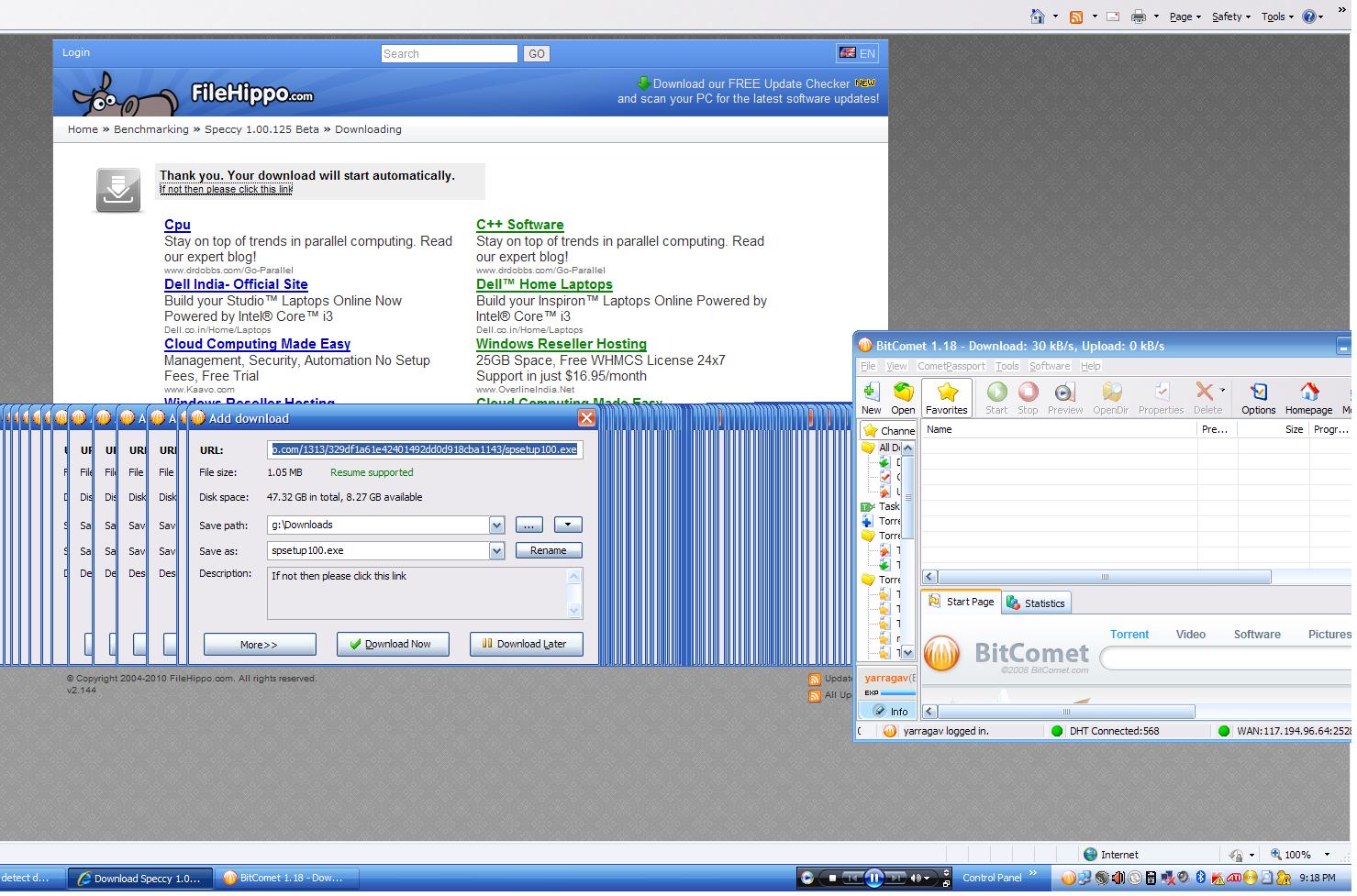This screenshot has width=1357, height=896.
Task: Open the Dell India- Official Site link
Action: click(x=236, y=284)
